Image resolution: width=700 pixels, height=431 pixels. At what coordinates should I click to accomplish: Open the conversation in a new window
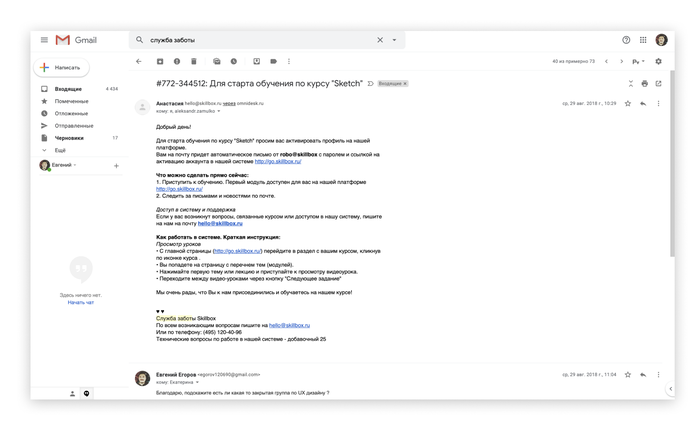pyautogui.click(x=658, y=84)
